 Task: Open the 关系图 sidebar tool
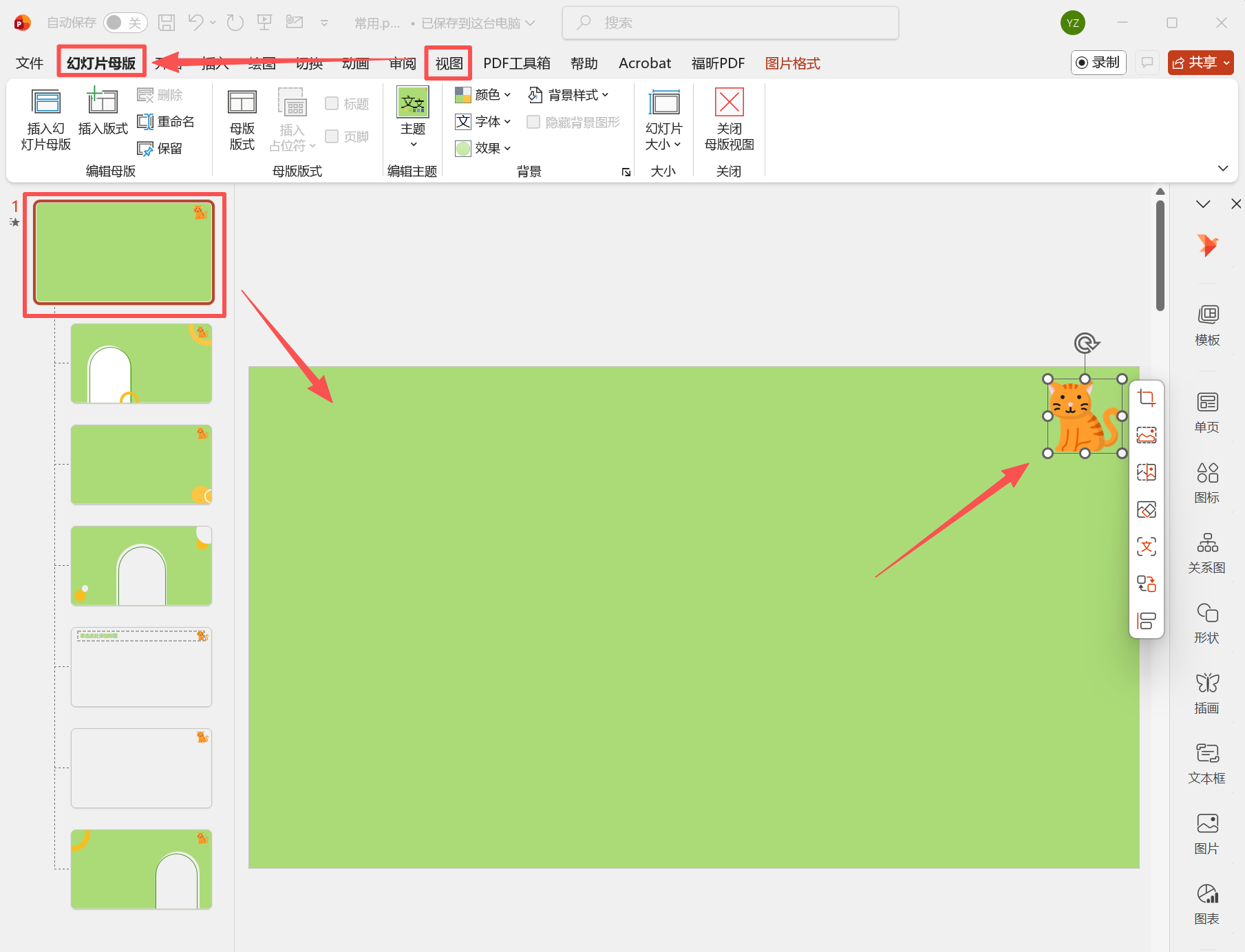pos(1207,552)
